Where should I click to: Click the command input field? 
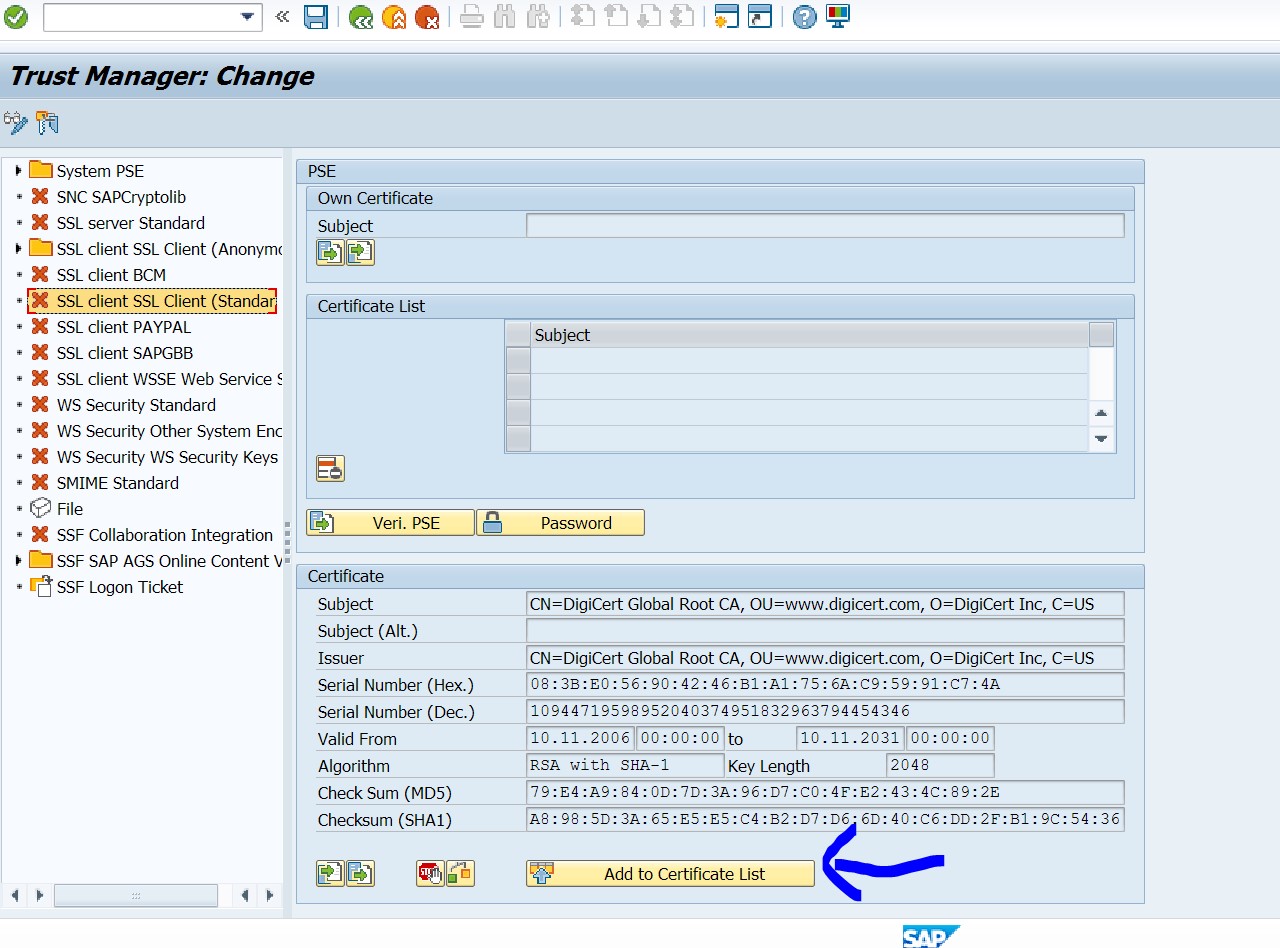point(140,17)
